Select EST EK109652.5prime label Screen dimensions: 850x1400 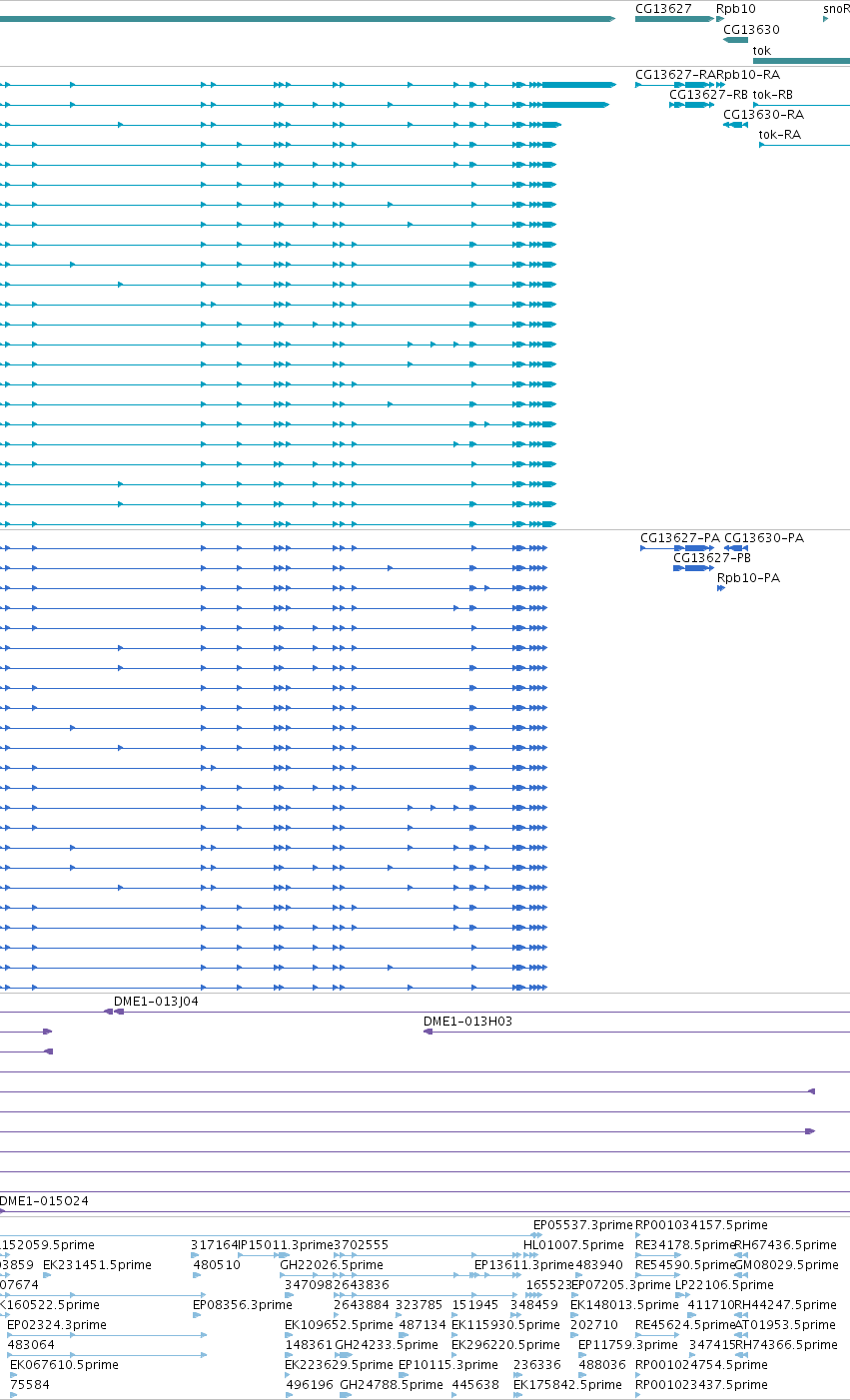pos(339,1325)
